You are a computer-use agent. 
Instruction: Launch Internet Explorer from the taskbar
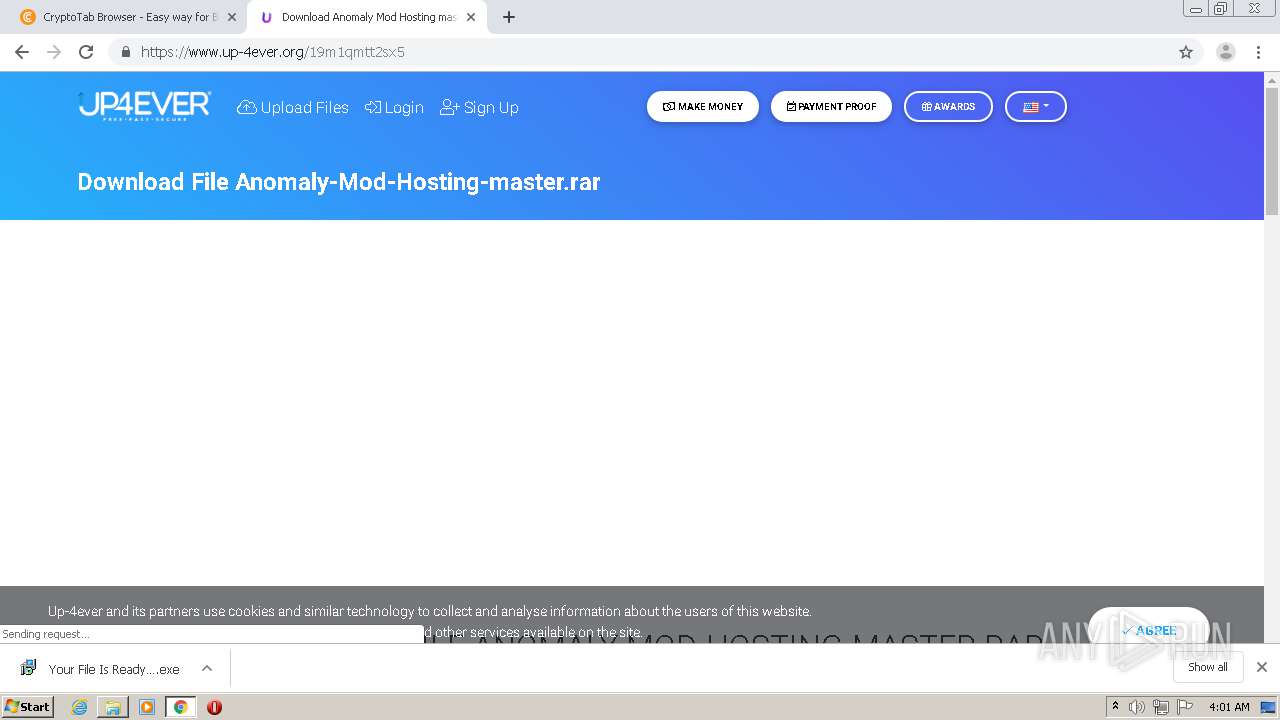80,707
